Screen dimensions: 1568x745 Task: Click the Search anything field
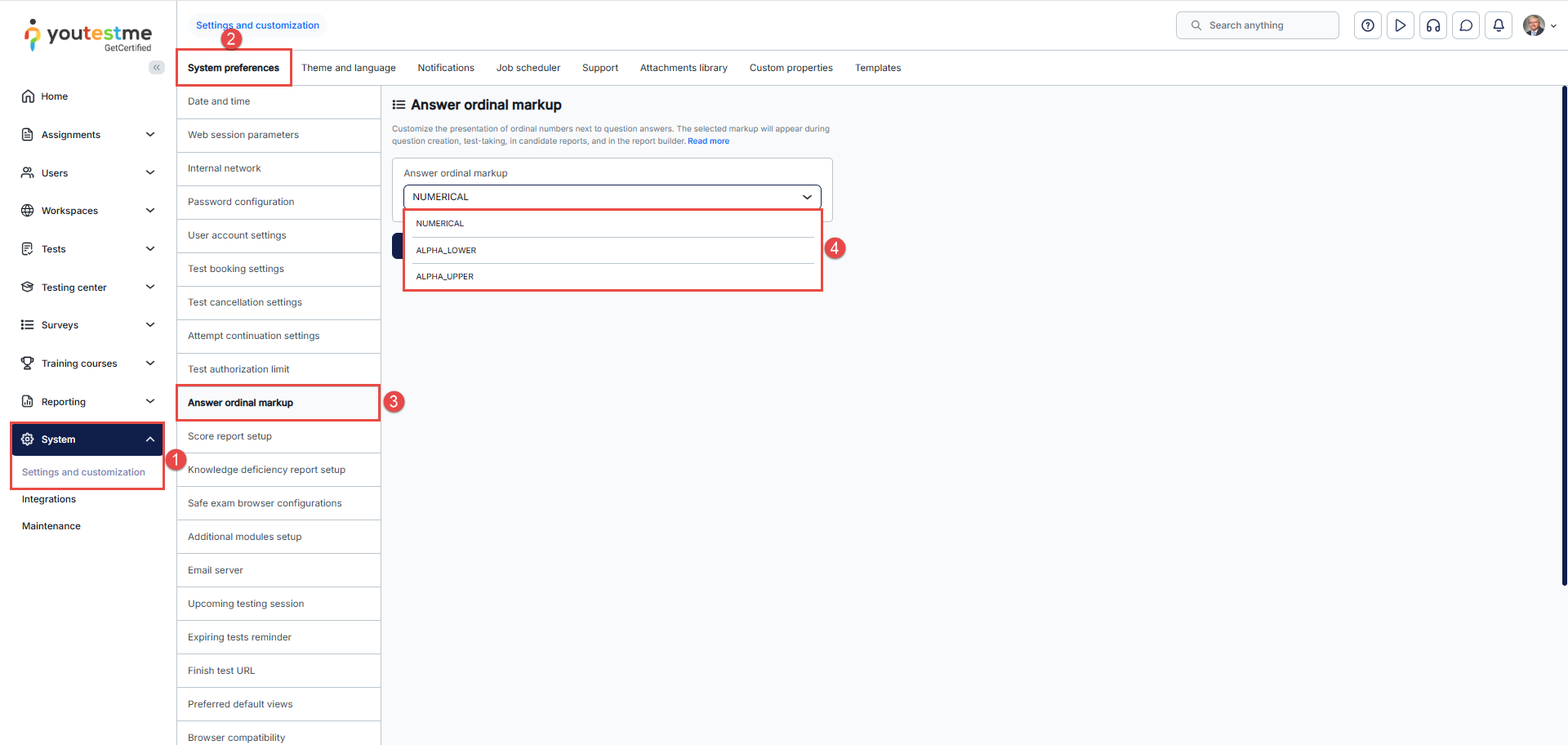[1258, 25]
